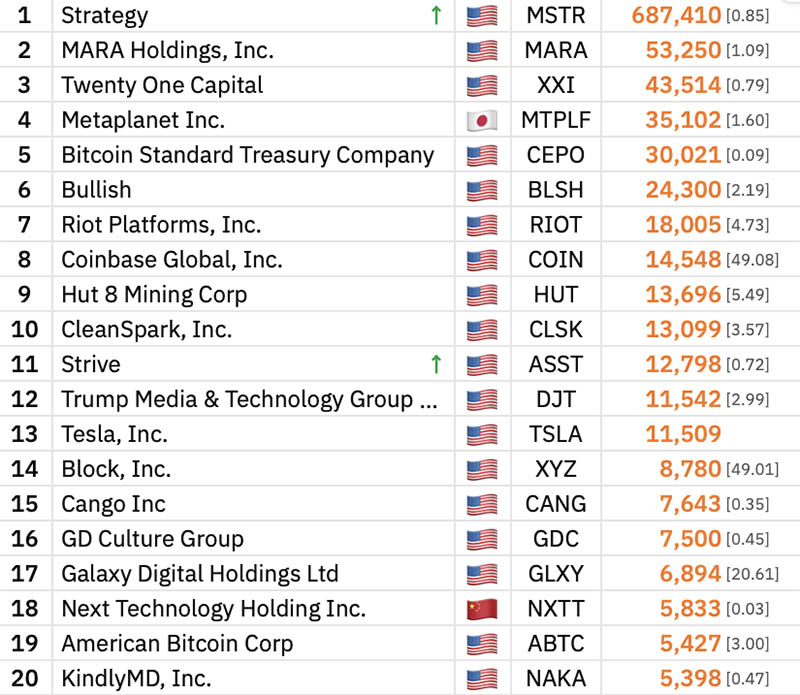Open Trump Media & Technology Group entry
The width and height of the screenshot is (800, 695).
[249, 399]
